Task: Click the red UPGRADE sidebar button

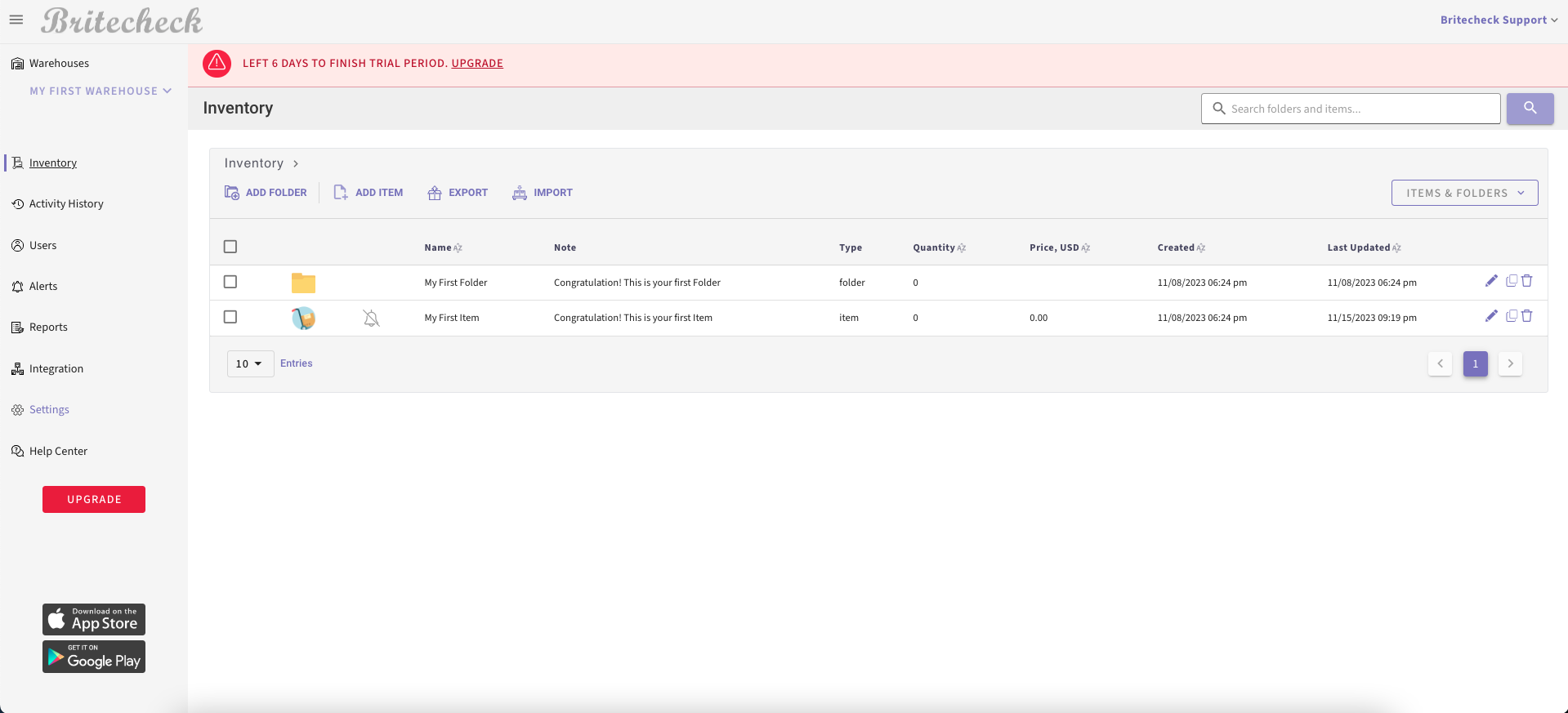Action: (x=94, y=499)
